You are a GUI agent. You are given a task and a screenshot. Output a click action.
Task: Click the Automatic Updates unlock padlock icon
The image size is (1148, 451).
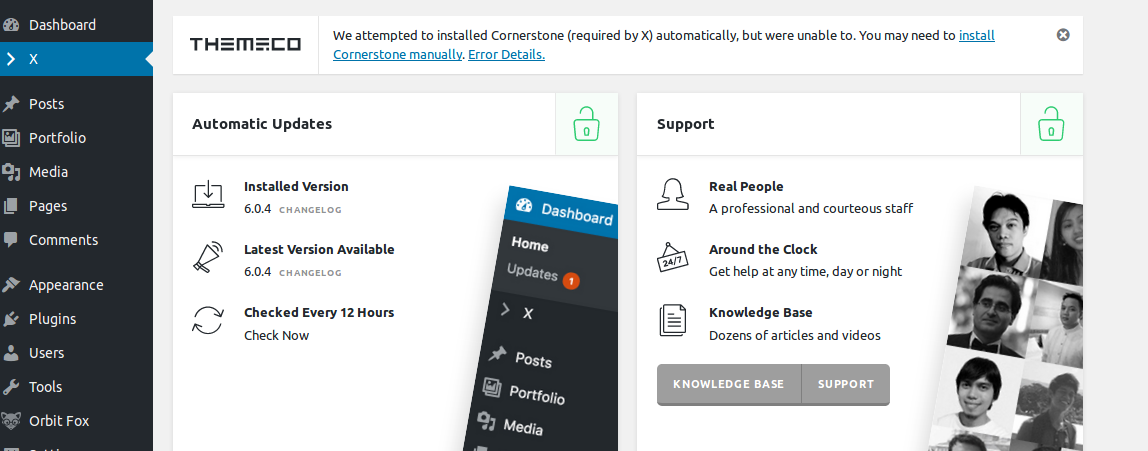(586, 125)
